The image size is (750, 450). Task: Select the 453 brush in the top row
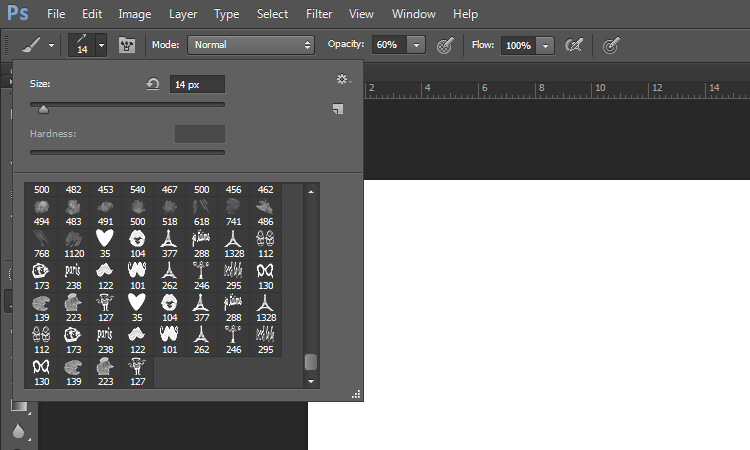[106, 190]
